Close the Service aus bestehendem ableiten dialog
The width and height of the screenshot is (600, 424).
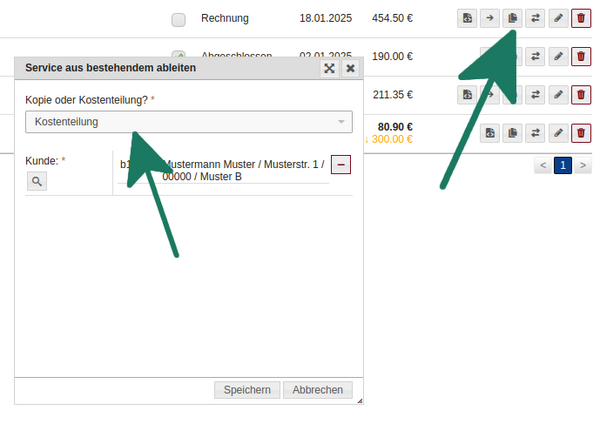coord(350,68)
